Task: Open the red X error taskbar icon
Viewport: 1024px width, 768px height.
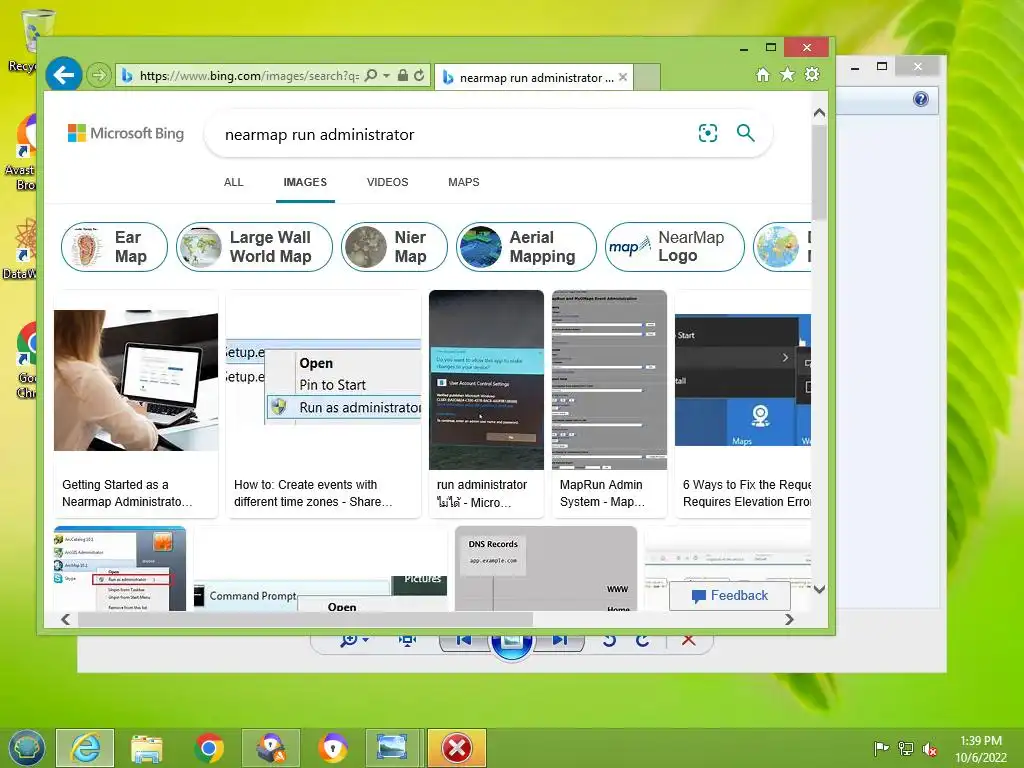Action: click(x=456, y=748)
